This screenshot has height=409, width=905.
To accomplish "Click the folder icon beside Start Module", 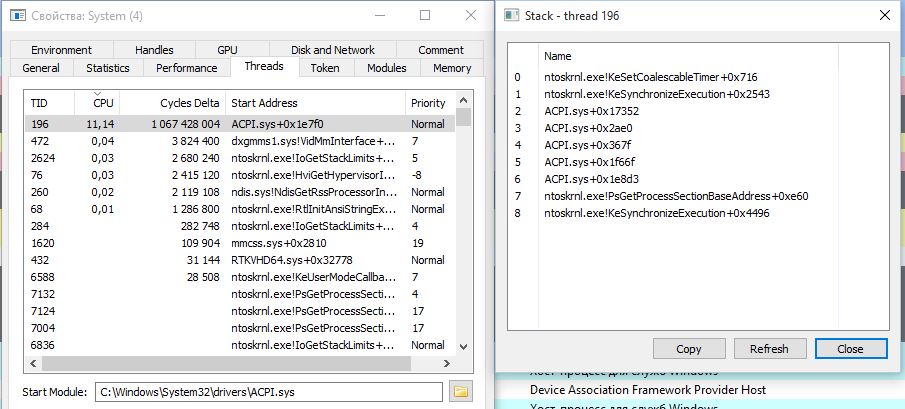I will [x=461, y=391].
